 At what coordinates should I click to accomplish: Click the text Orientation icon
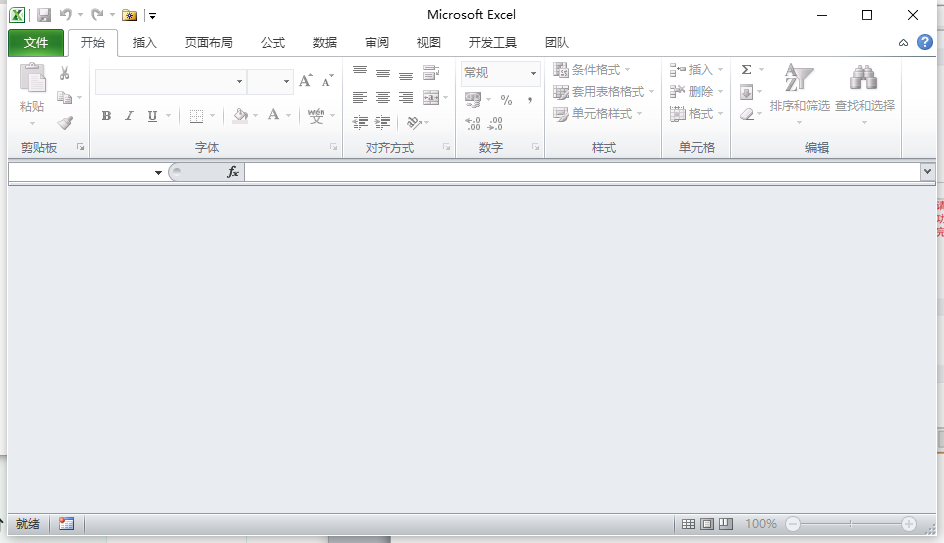[414, 123]
